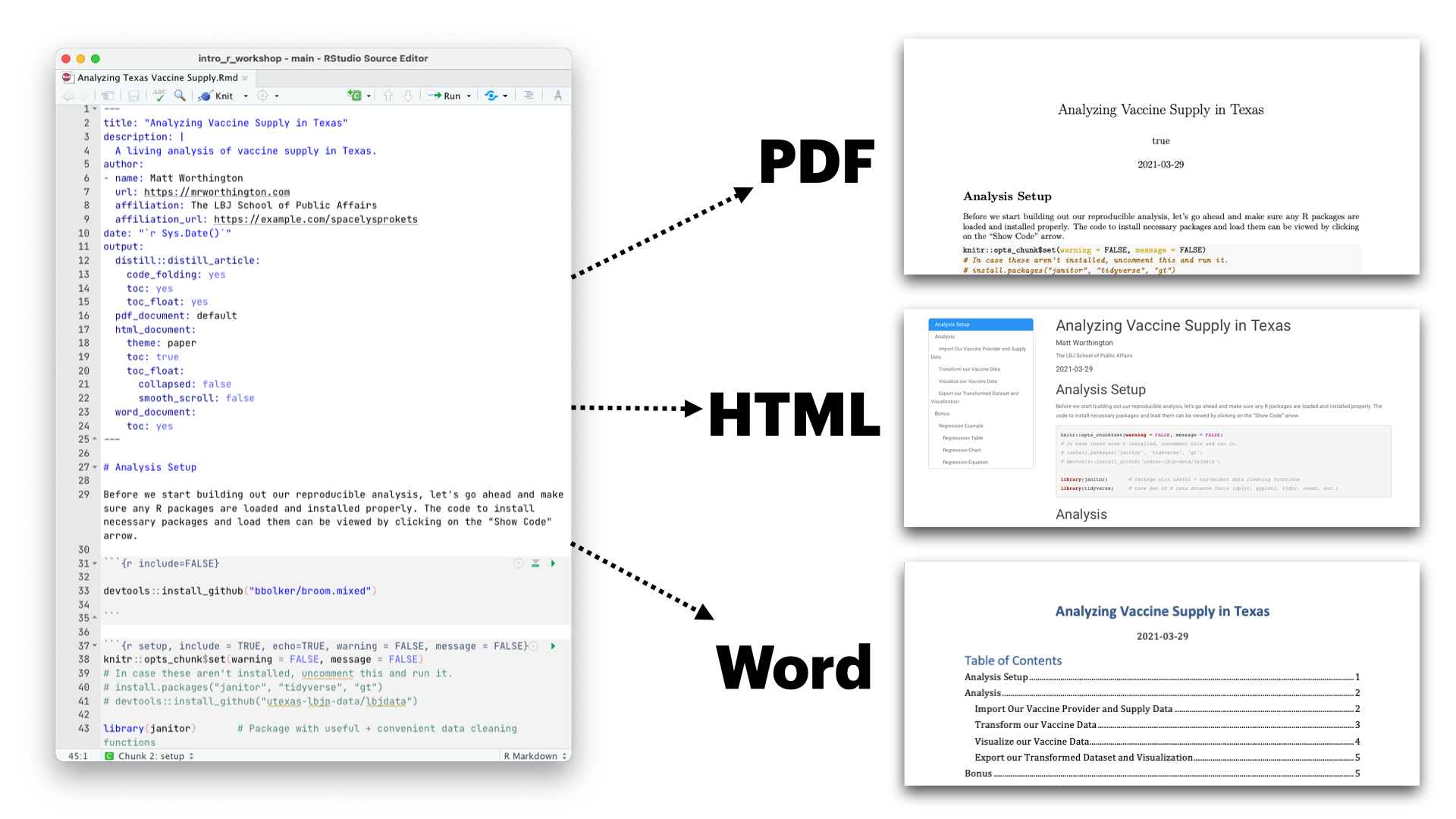
Task: Open chunk options for include=FALSE chunk
Action: (519, 563)
